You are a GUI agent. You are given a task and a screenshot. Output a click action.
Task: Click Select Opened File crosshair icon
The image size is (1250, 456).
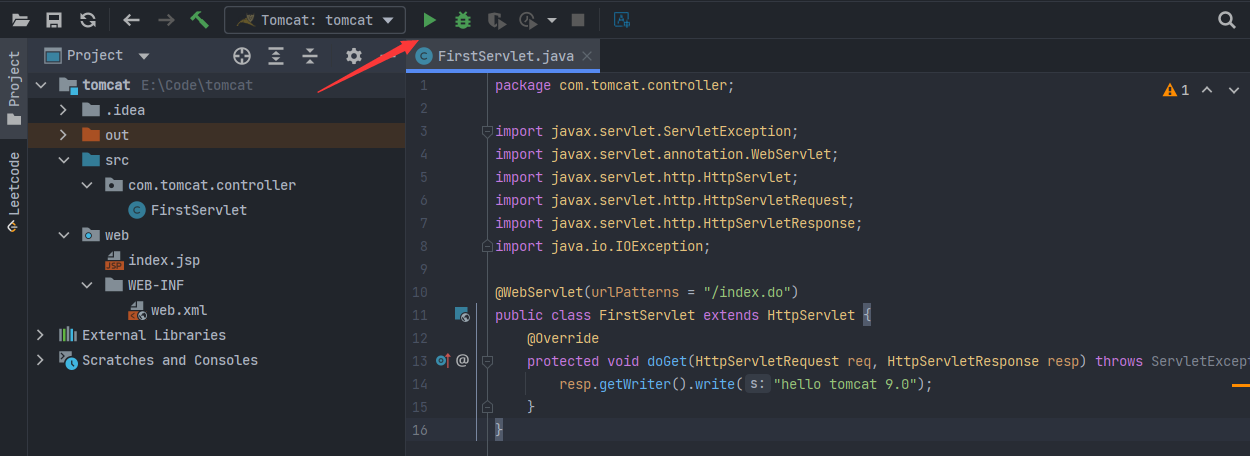[241, 56]
